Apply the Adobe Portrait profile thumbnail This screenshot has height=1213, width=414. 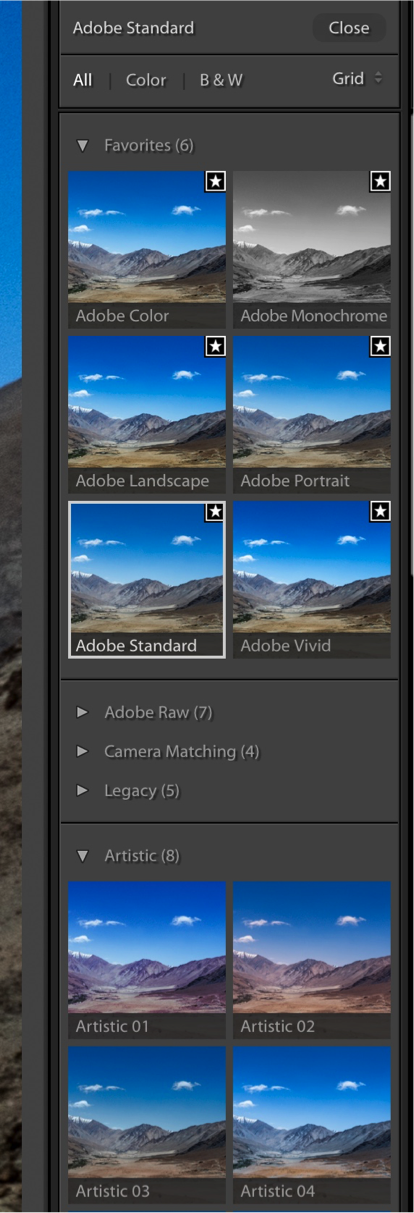point(312,414)
